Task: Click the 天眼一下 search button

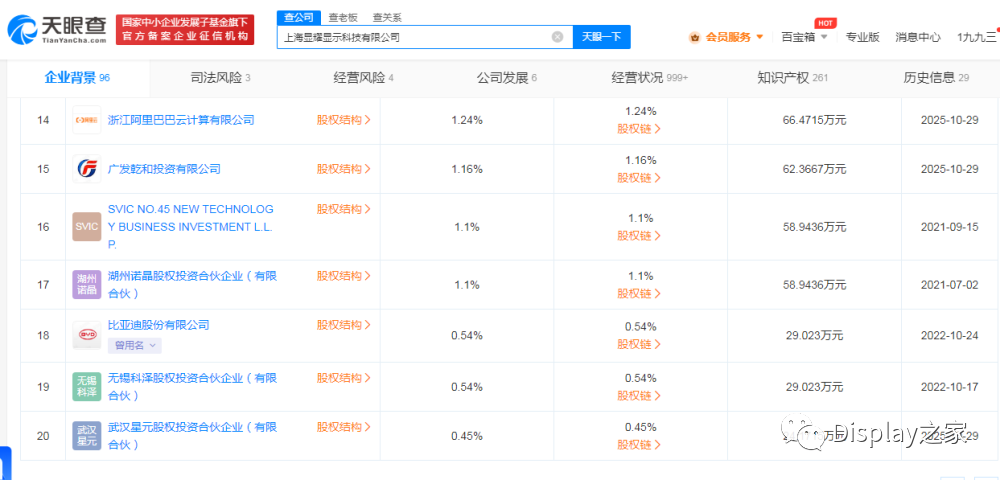Action: point(601,37)
